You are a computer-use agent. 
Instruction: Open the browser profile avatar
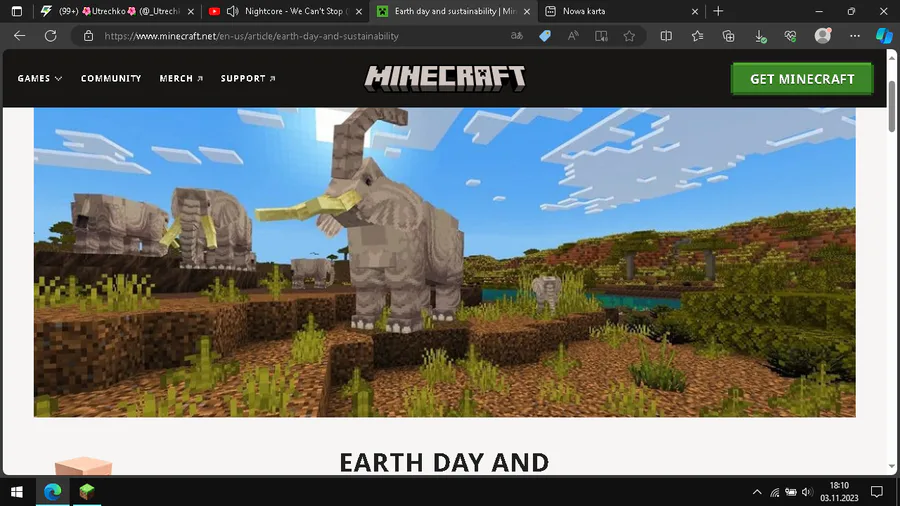click(823, 36)
